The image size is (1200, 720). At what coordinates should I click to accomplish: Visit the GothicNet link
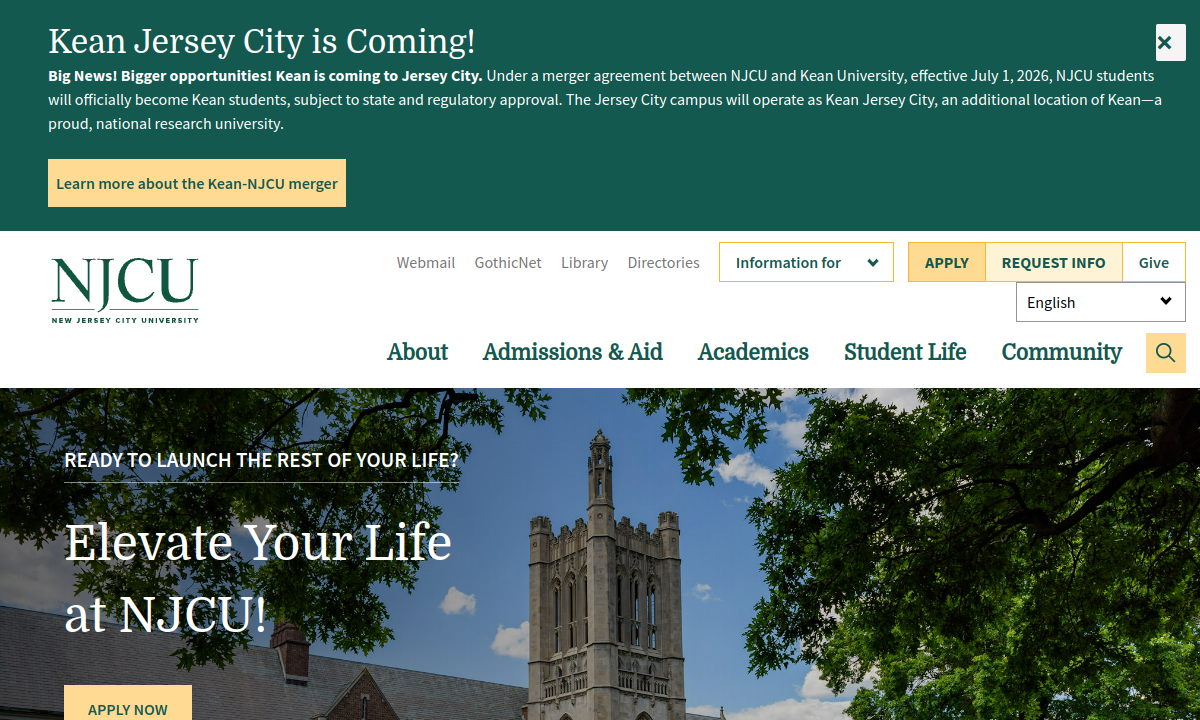pyautogui.click(x=508, y=263)
